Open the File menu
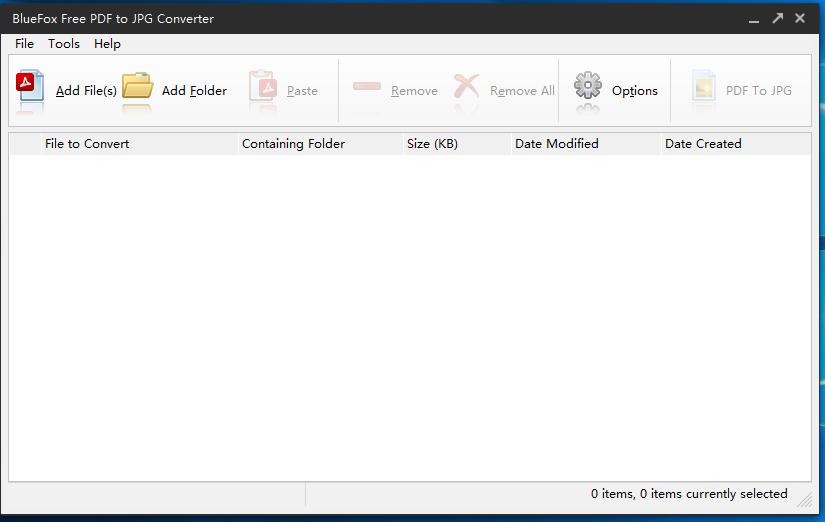 tap(25, 43)
